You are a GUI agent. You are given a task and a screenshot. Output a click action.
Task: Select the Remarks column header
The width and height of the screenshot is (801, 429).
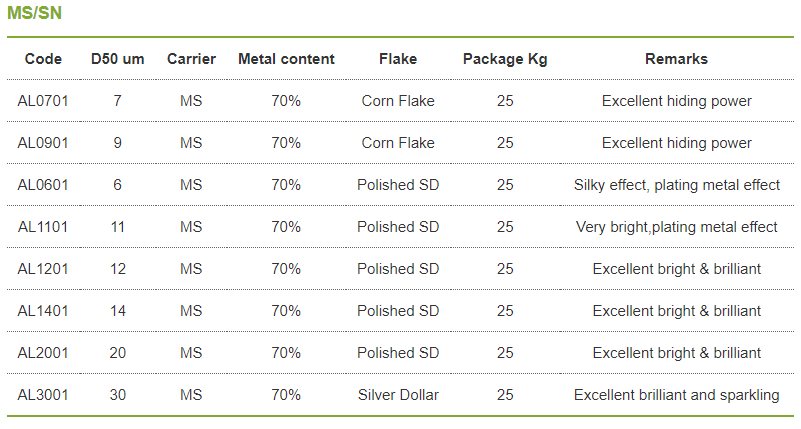(x=676, y=59)
